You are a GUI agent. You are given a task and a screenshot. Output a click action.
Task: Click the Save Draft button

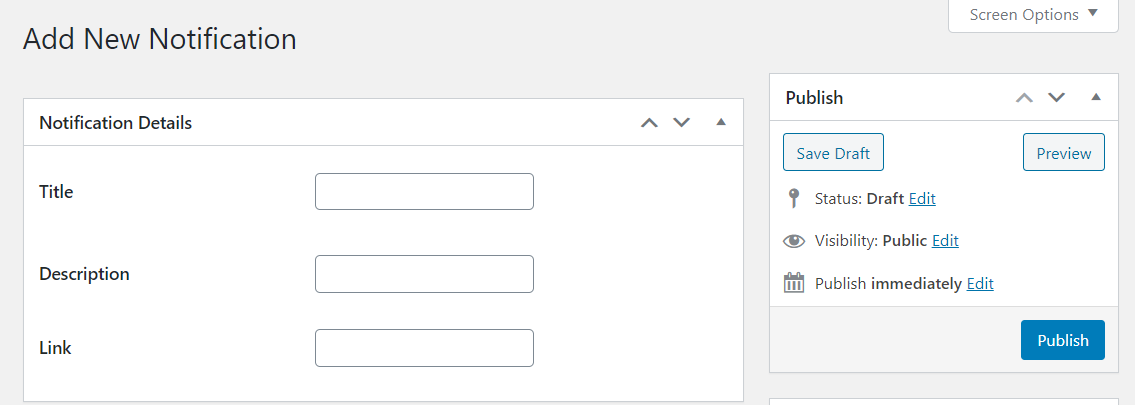click(833, 153)
